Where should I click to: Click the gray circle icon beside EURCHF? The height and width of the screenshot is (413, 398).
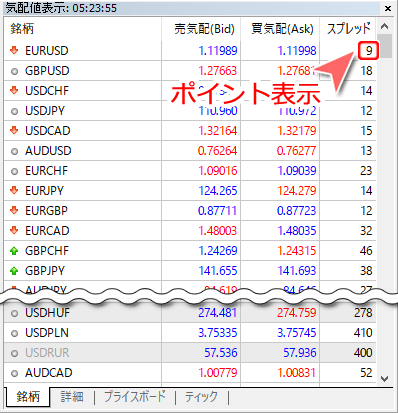pyautogui.click(x=14, y=171)
